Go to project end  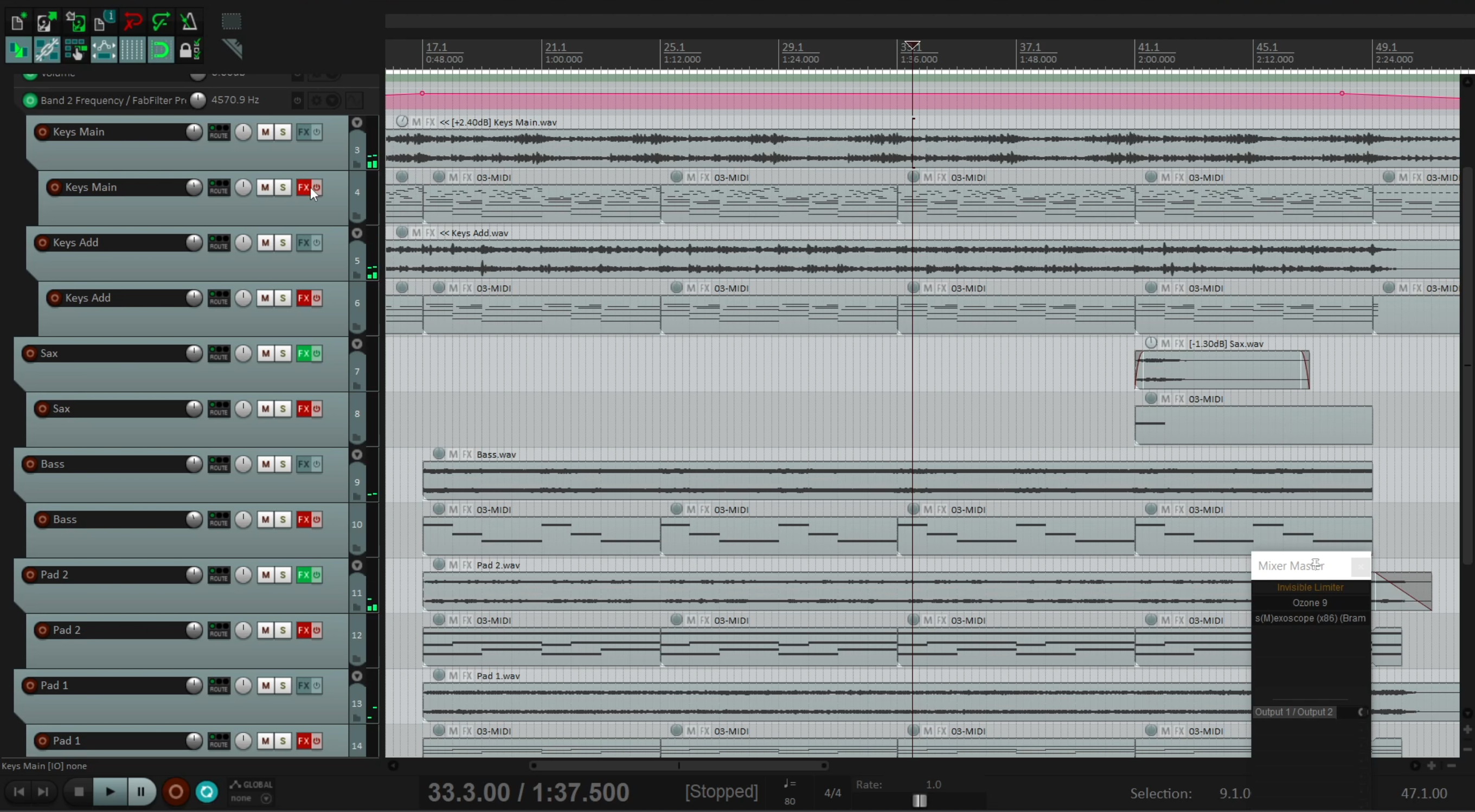pyautogui.click(x=43, y=792)
